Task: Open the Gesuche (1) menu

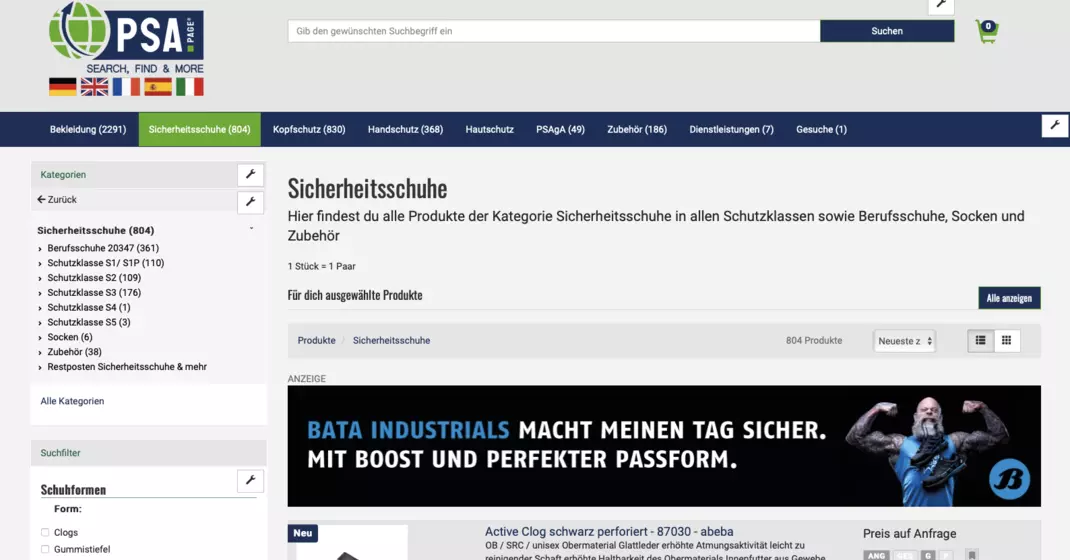Action: point(821,130)
